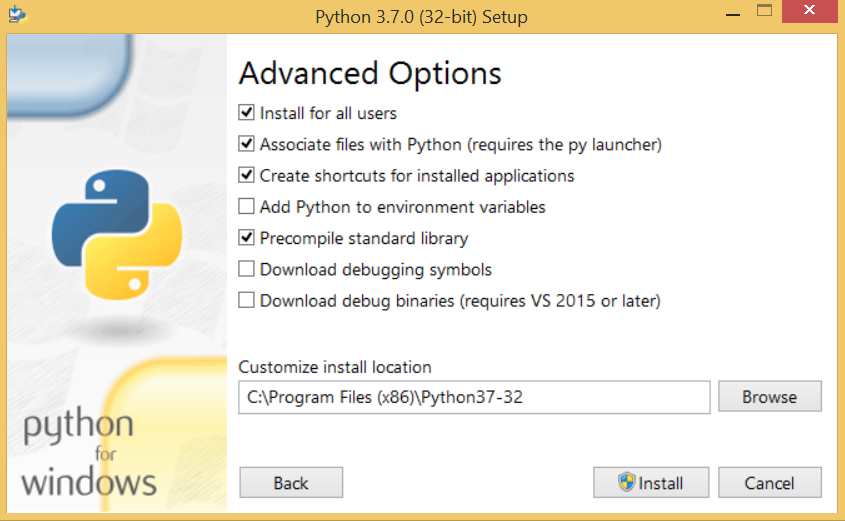Image resolution: width=845 pixels, height=521 pixels.
Task: Click the install location path field
Action: 474,397
